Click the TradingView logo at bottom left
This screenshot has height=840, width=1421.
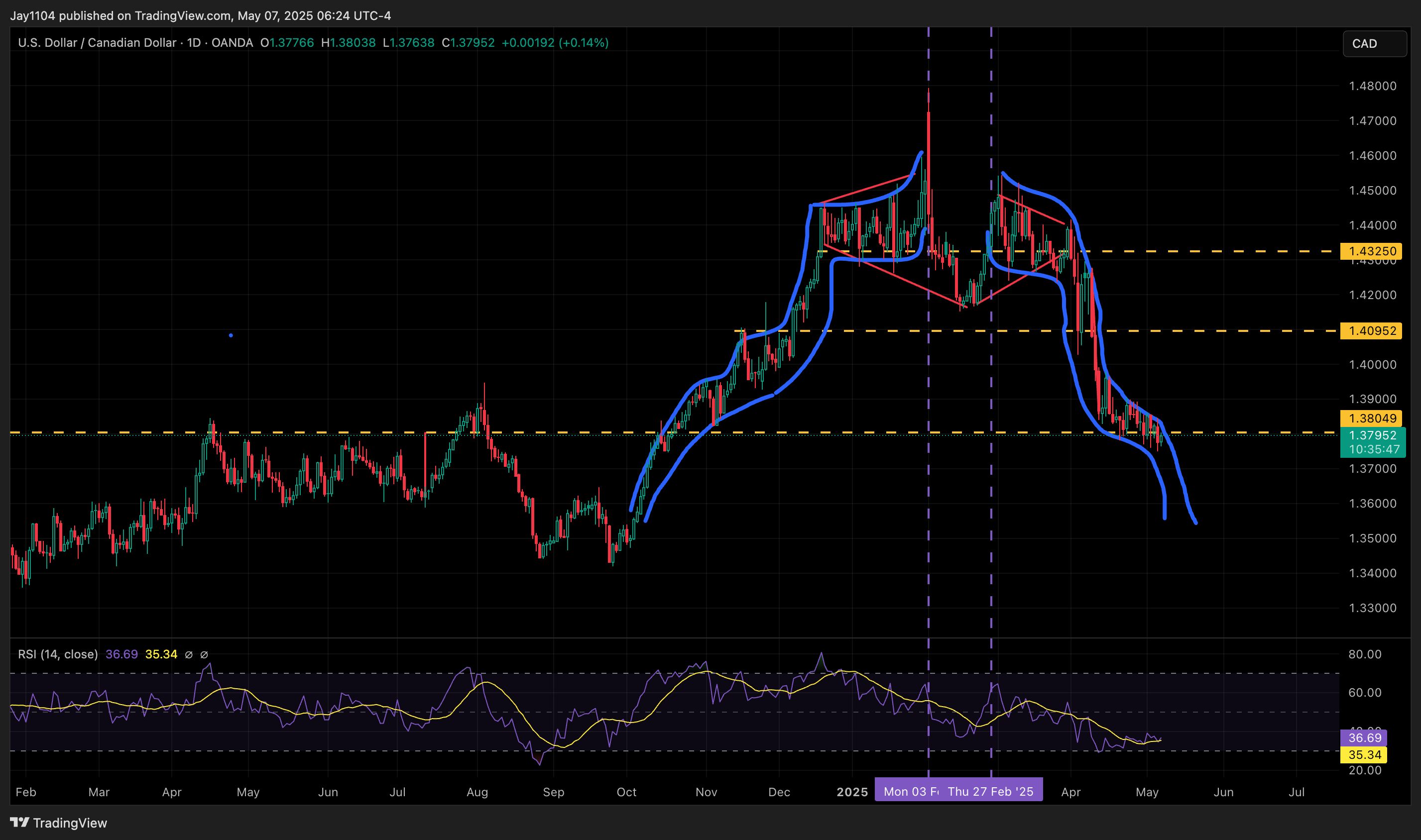coord(58,823)
